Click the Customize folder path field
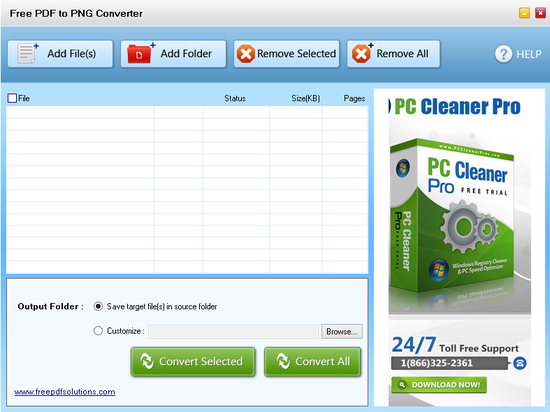This screenshot has height=412, width=550. tap(233, 331)
